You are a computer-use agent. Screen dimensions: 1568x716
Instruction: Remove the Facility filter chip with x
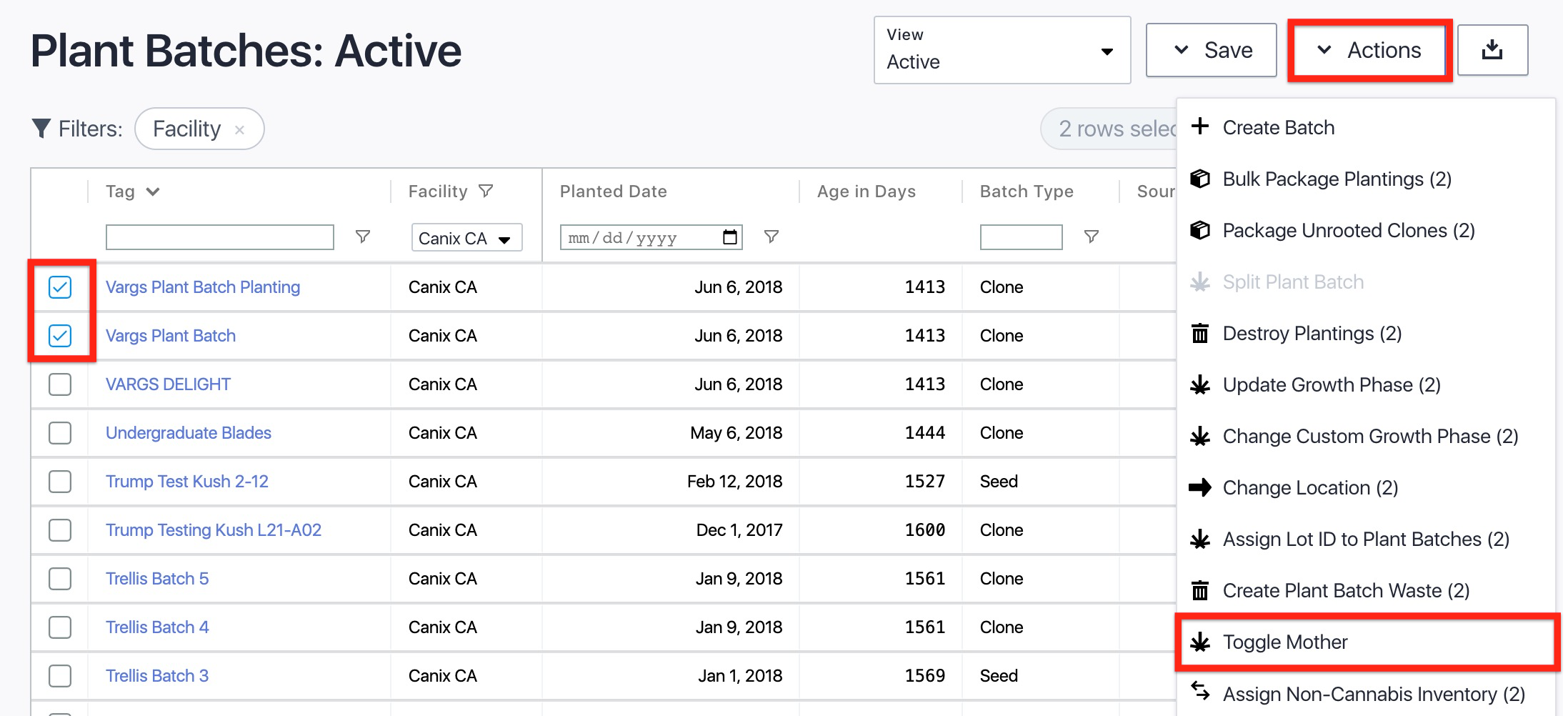pos(240,130)
